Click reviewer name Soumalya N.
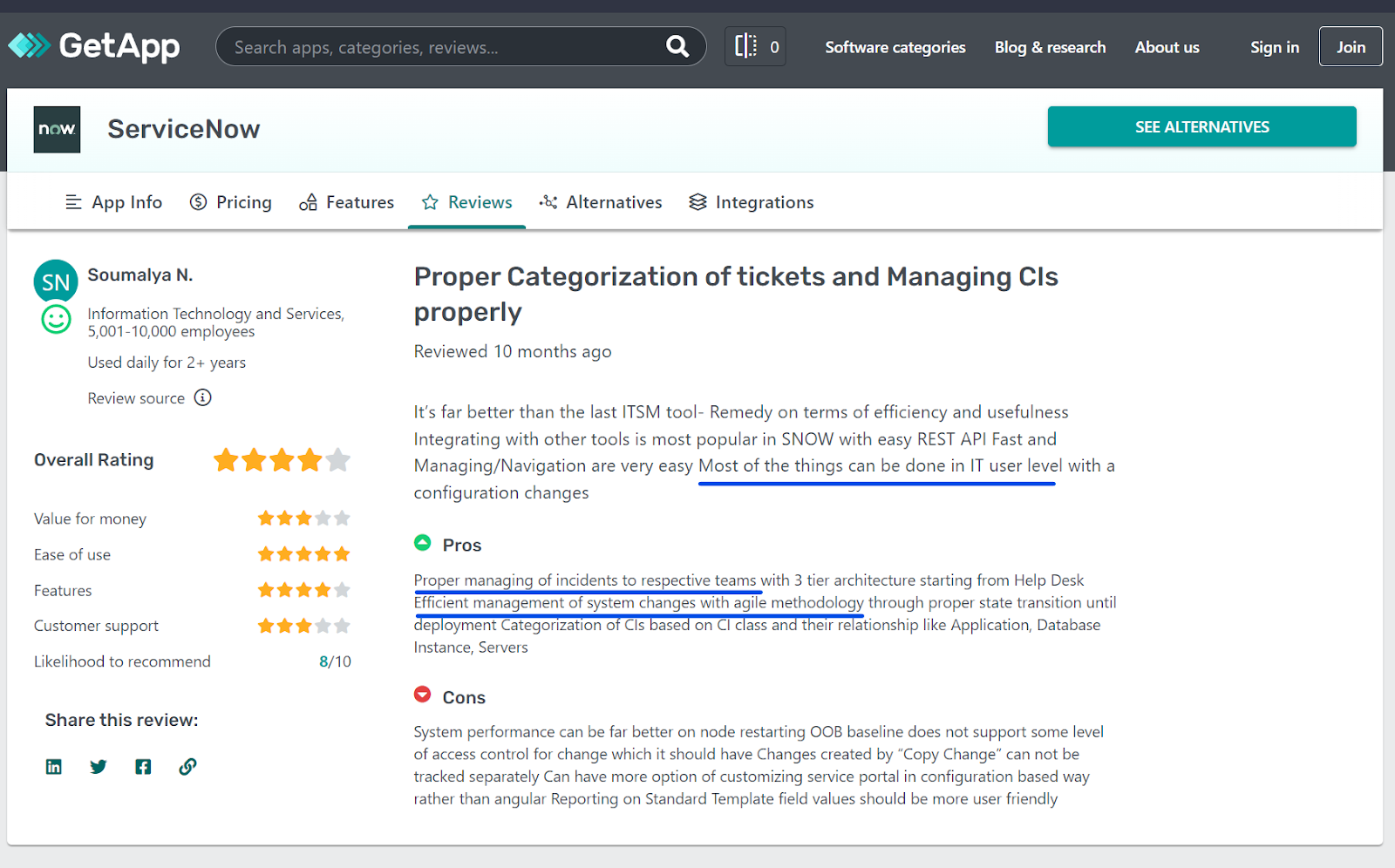Screen dimensions: 1395x868 pos(140,275)
